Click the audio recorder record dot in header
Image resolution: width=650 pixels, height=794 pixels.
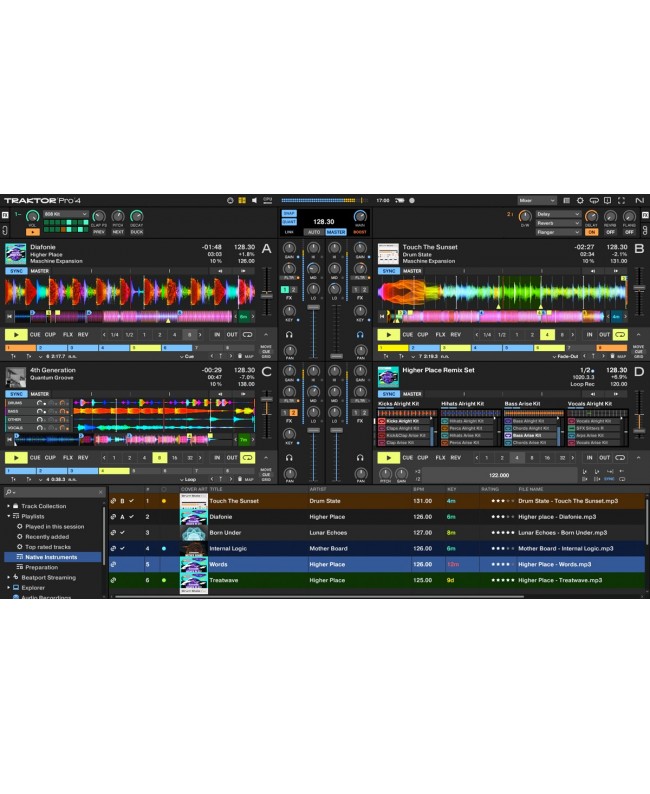412,201
